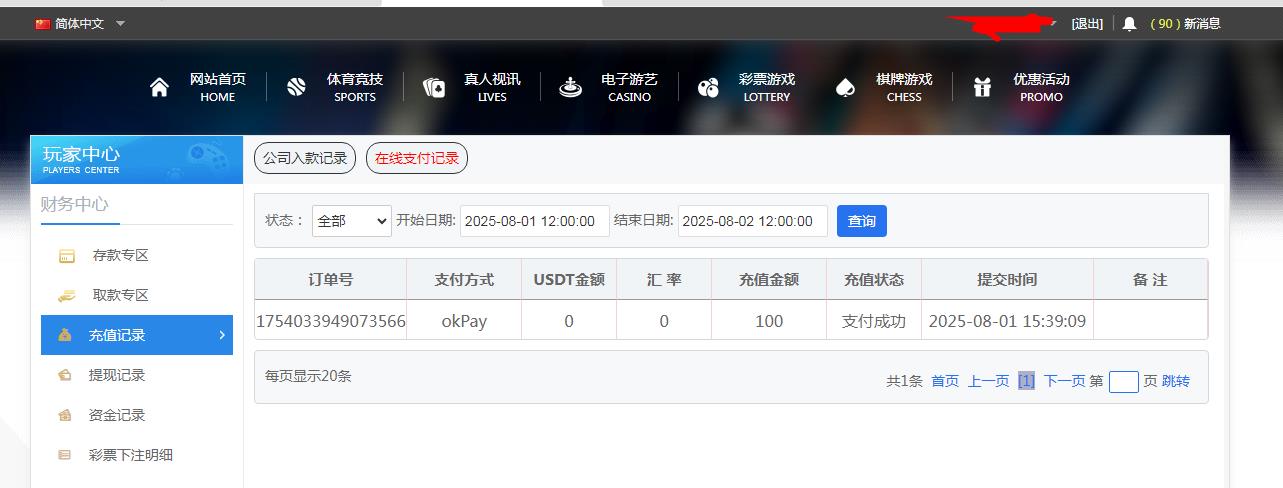Screen dimensions: 1283x488
Task: Open the 简体中文 language dropdown
Action: (x=80, y=24)
